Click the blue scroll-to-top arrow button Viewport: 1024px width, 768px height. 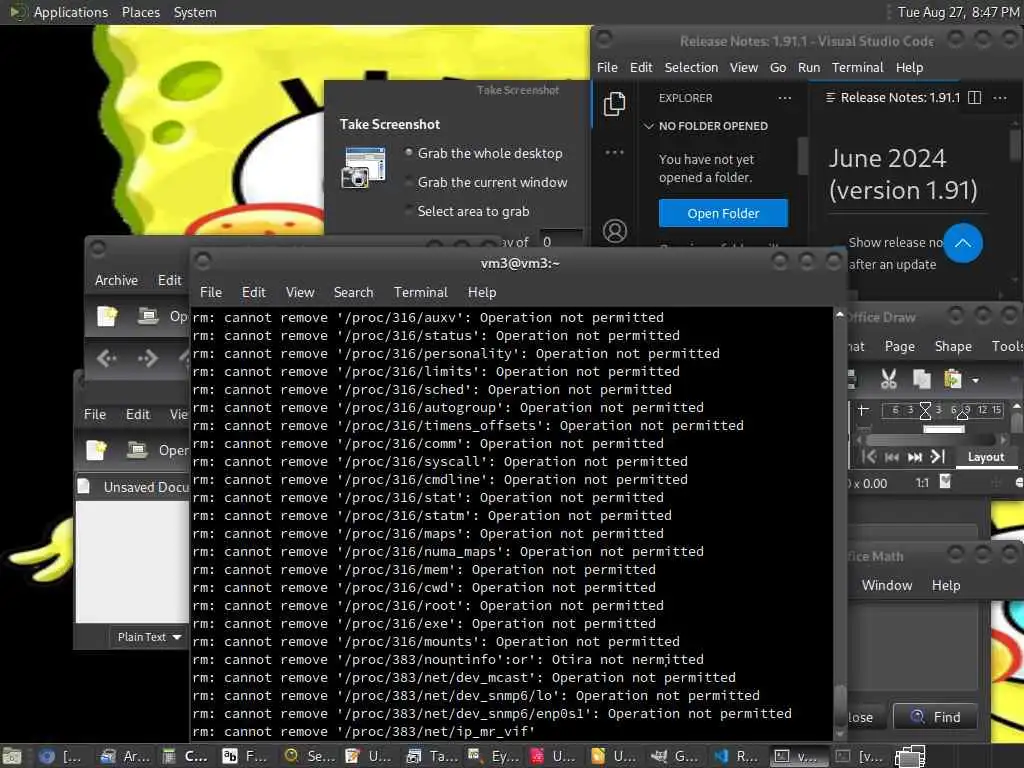click(x=963, y=244)
